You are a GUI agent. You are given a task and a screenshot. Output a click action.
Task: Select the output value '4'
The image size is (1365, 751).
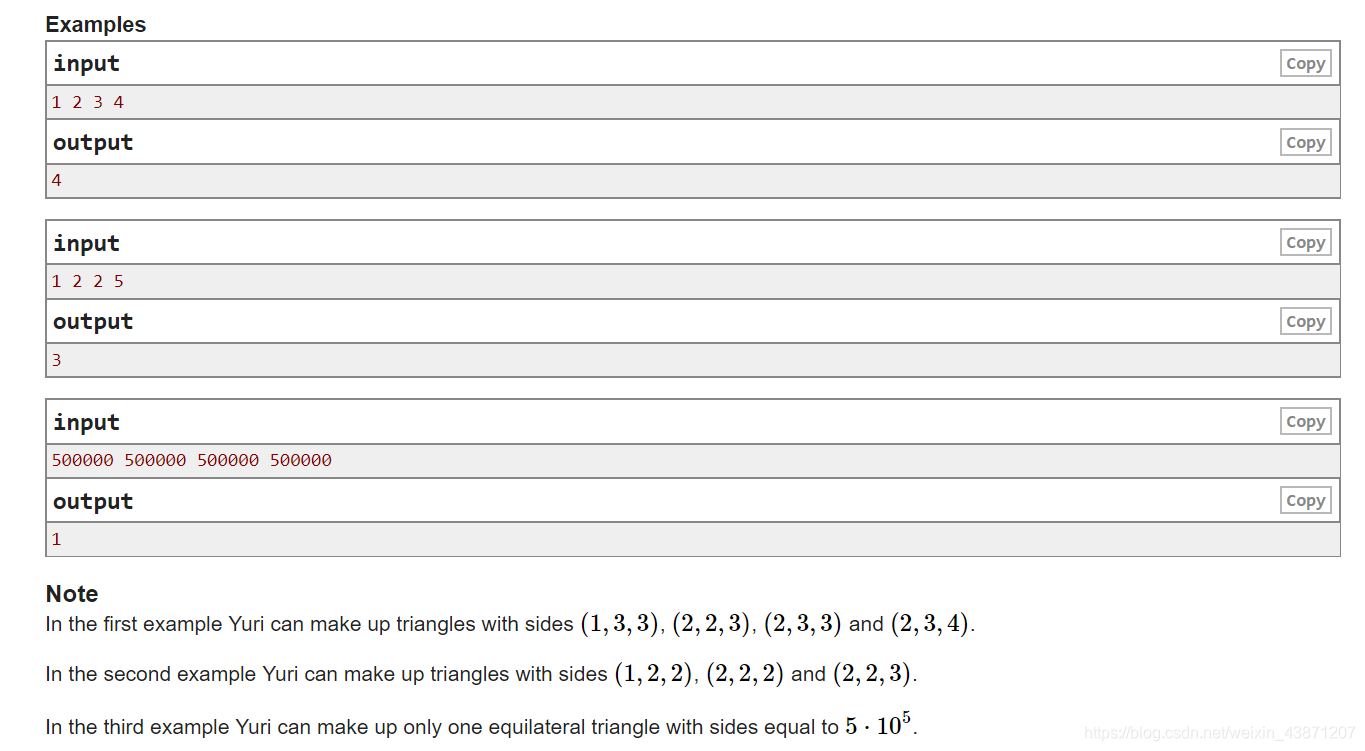[56, 180]
